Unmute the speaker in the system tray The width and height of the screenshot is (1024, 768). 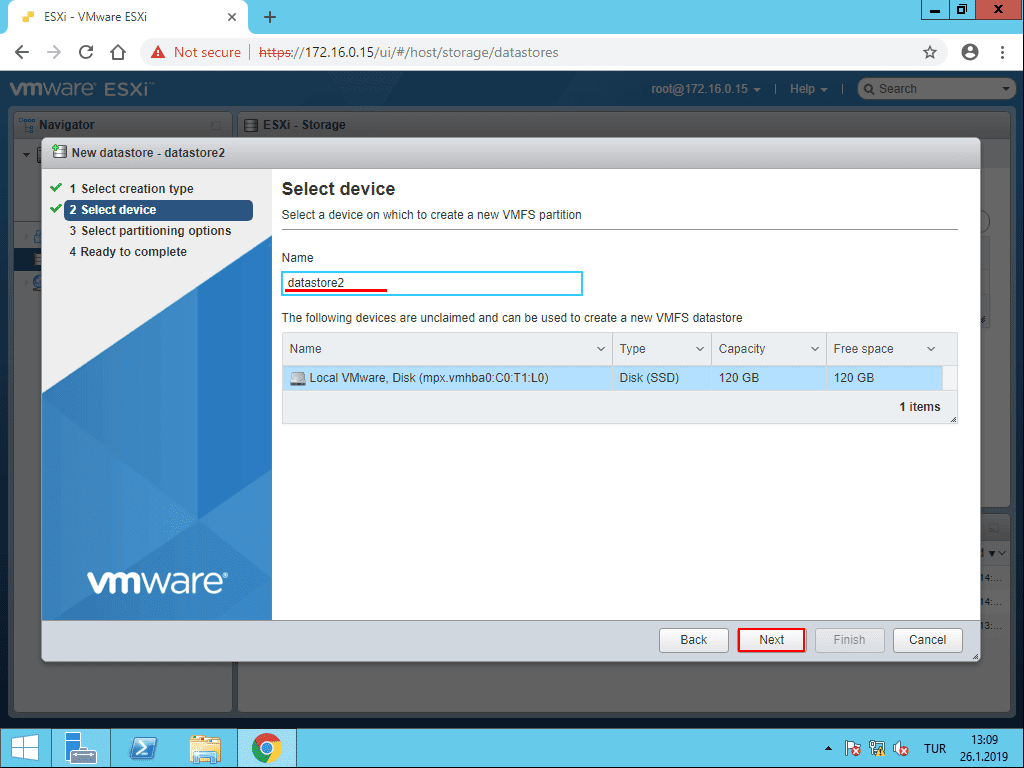click(901, 748)
